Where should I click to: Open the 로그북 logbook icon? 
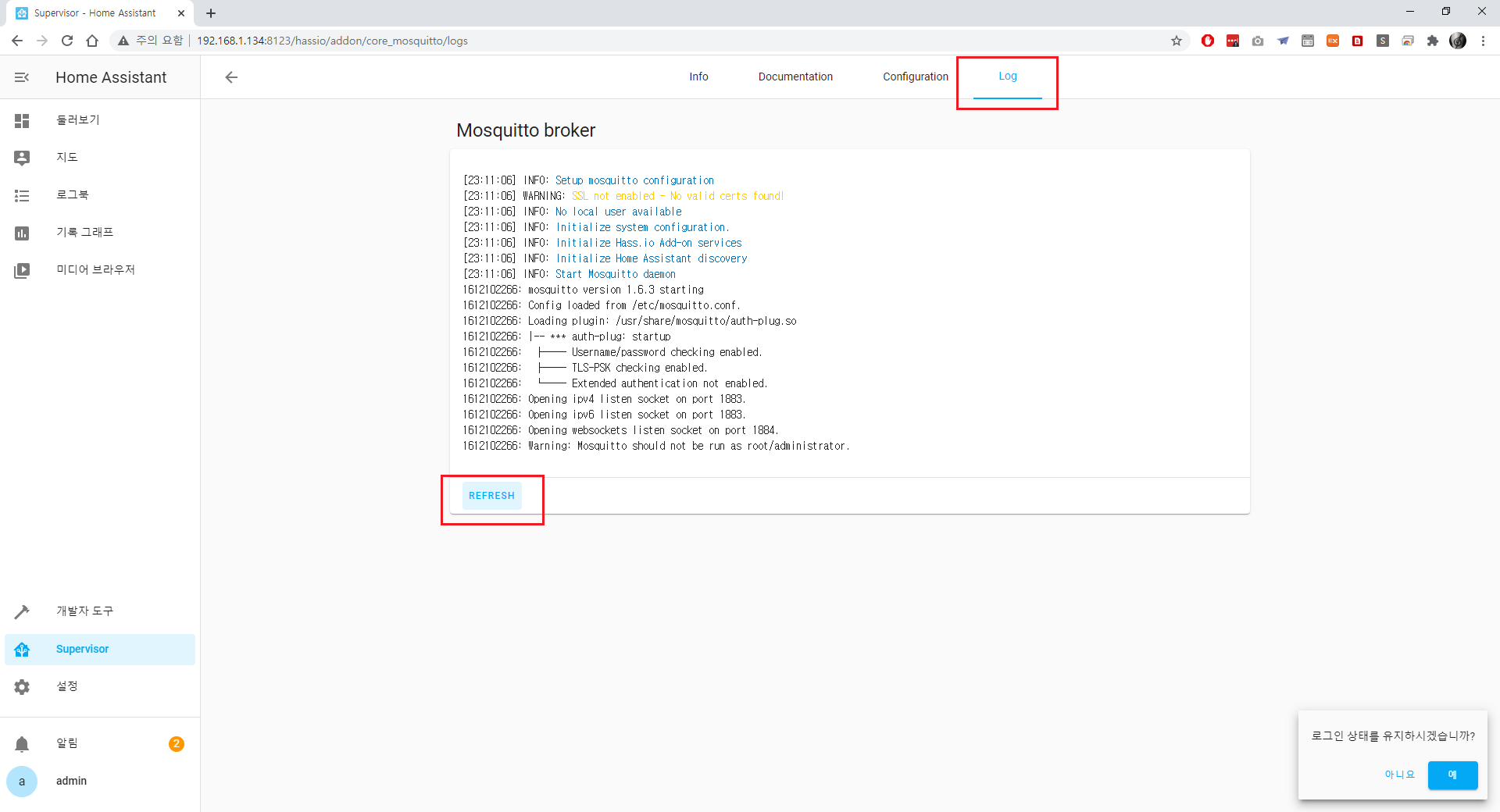22,195
